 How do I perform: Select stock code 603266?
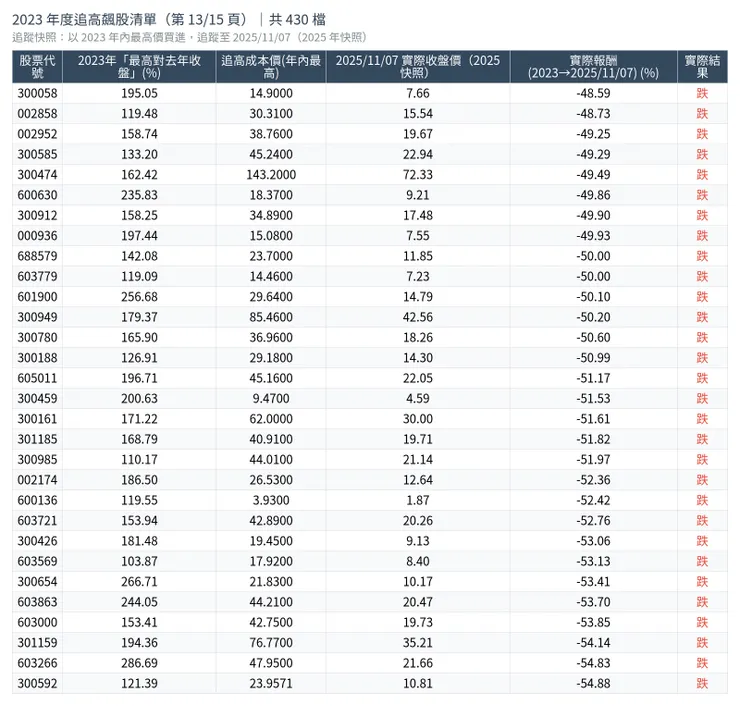coord(37,663)
